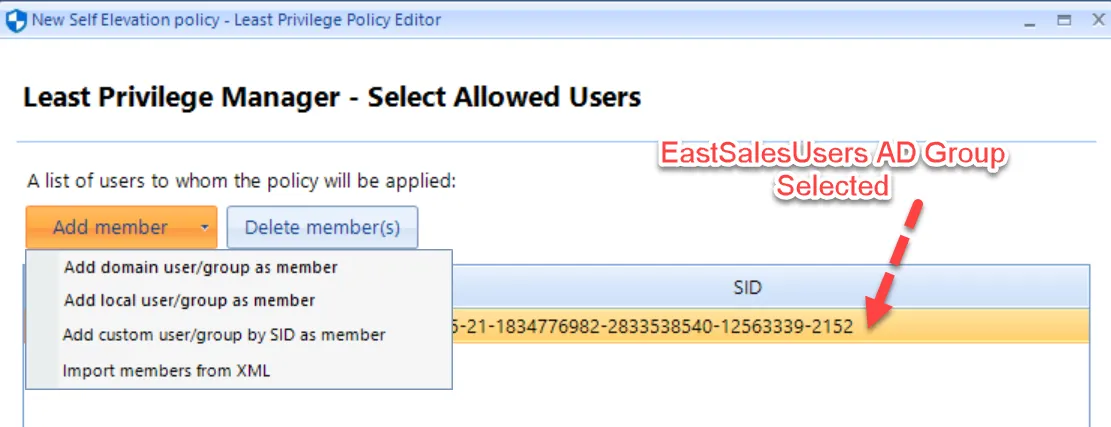Click empty title bar space right of title
1111x427 pixels.
point(700,20)
